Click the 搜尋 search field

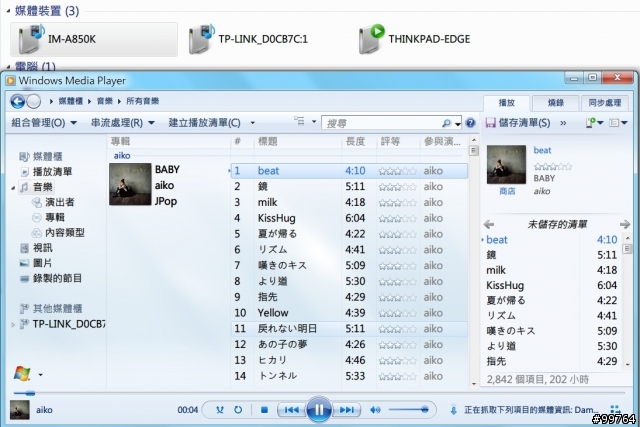tap(383, 123)
